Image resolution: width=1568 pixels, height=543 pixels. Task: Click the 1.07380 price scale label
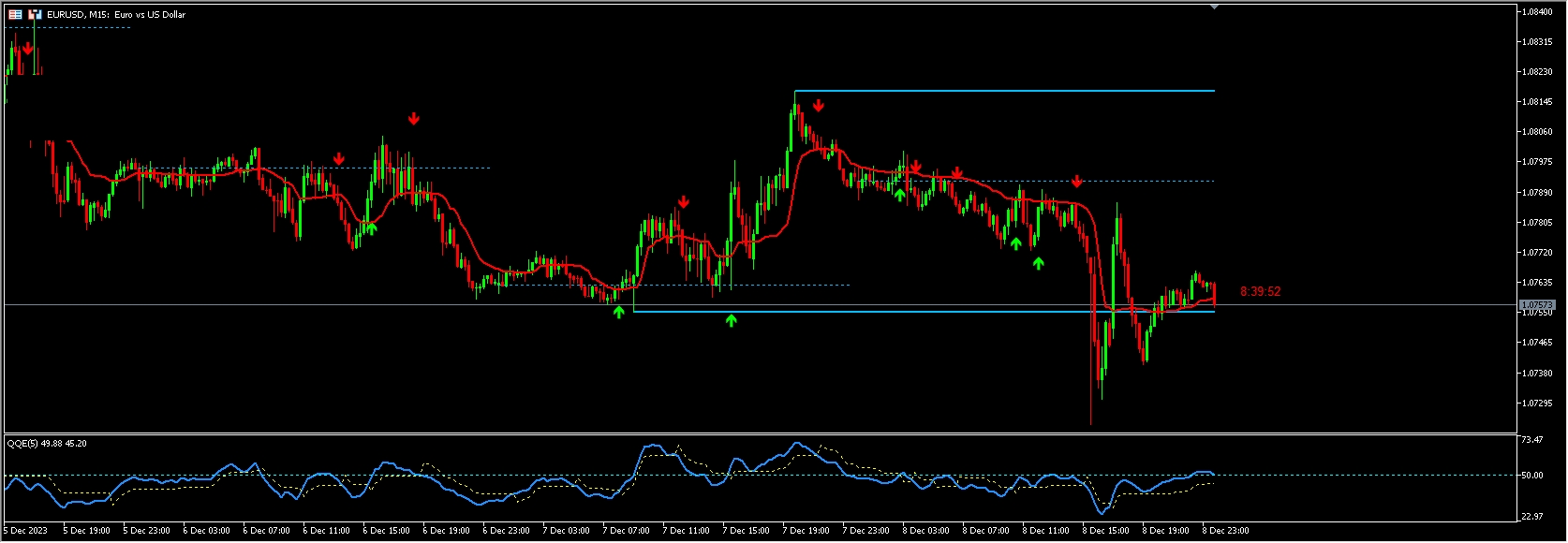point(1537,373)
